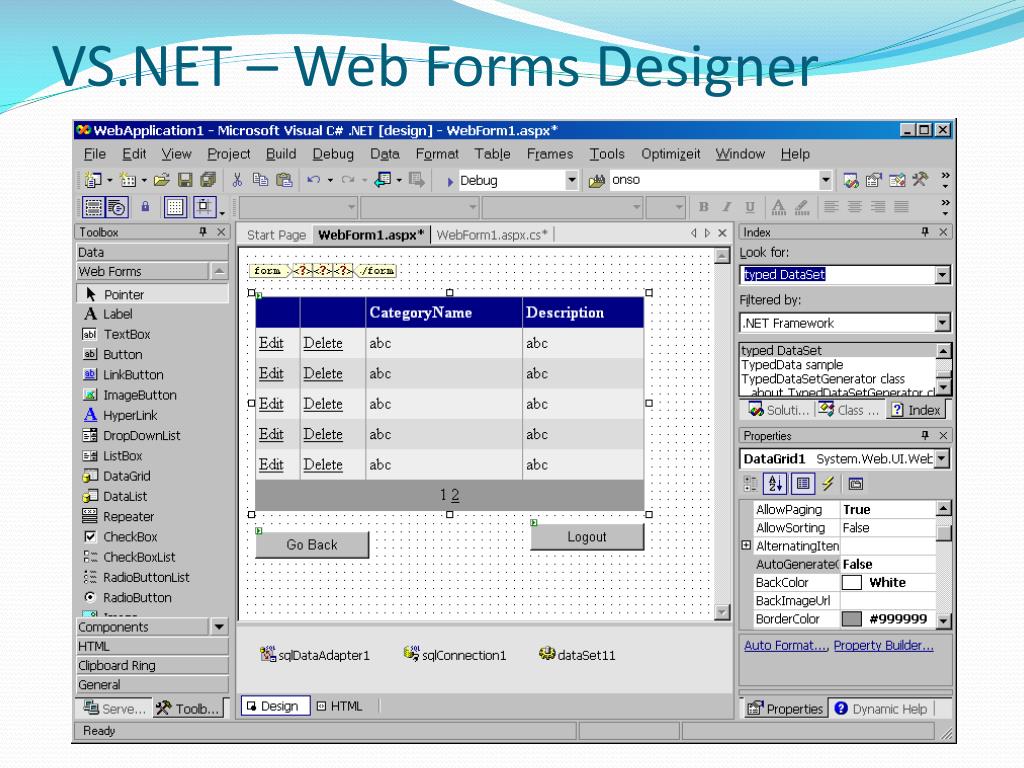The height and width of the screenshot is (768, 1024).
Task: Click the Logout form button
Action: tap(586, 537)
